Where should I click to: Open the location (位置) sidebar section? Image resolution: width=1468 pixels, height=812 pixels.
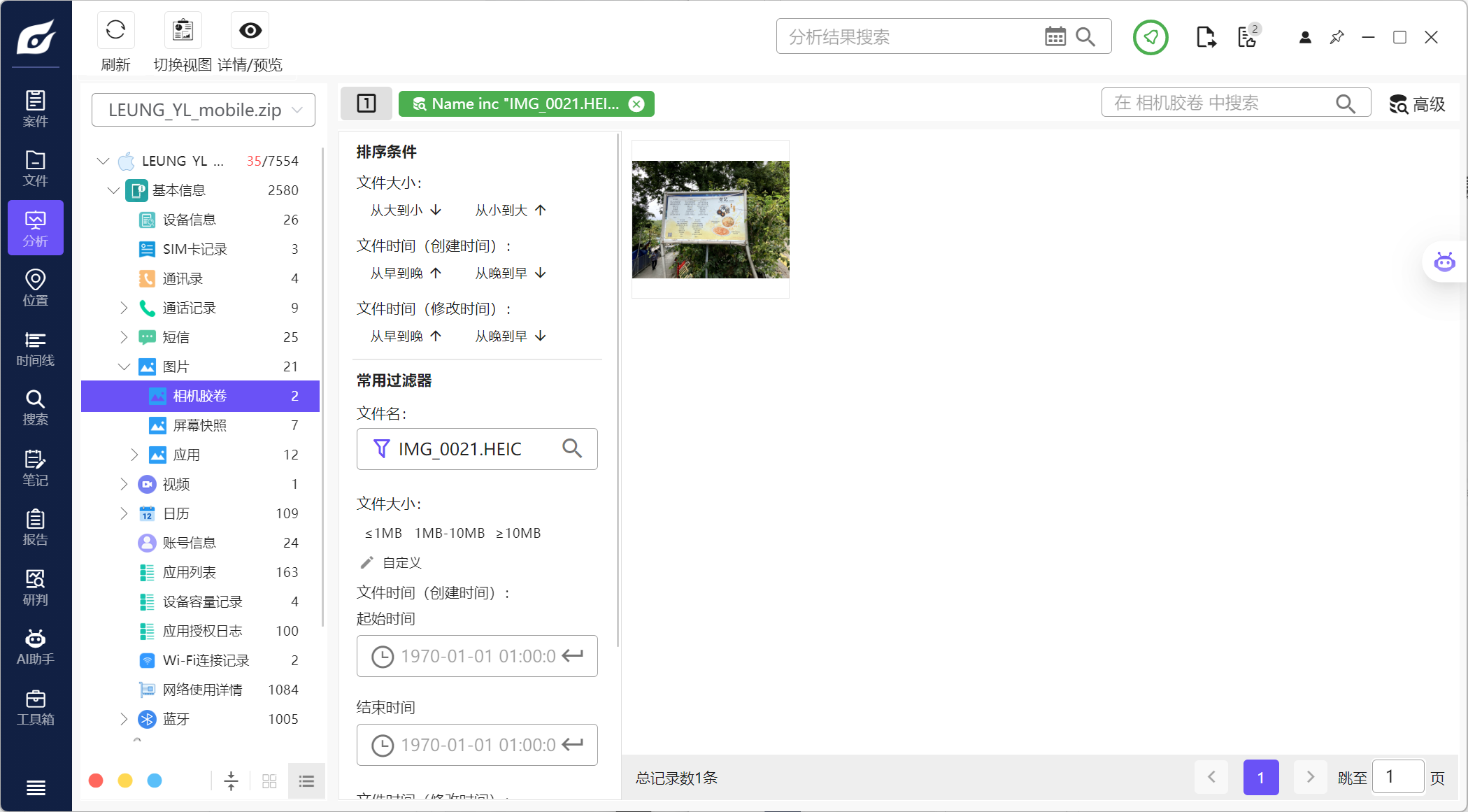35,288
